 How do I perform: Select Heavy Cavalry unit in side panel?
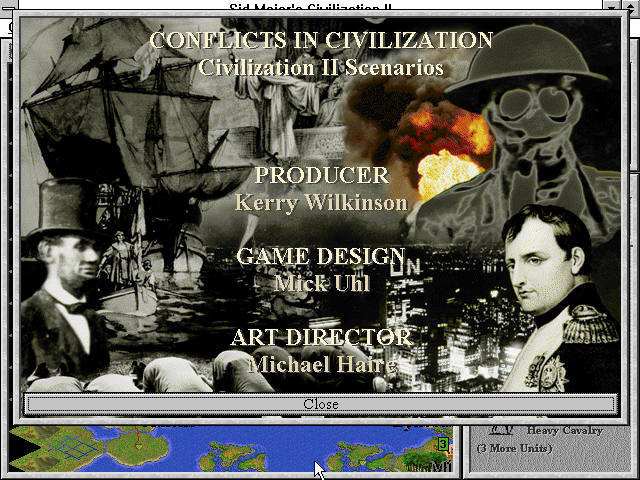pos(564,431)
